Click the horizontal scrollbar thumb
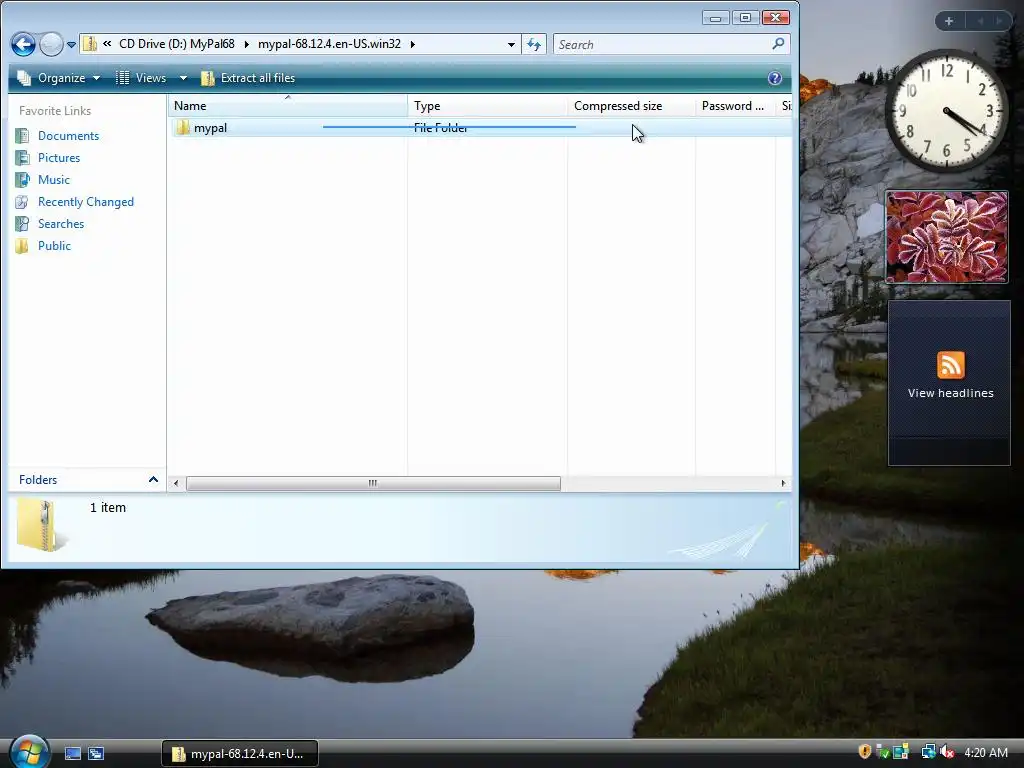1024x768 pixels. point(373,483)
